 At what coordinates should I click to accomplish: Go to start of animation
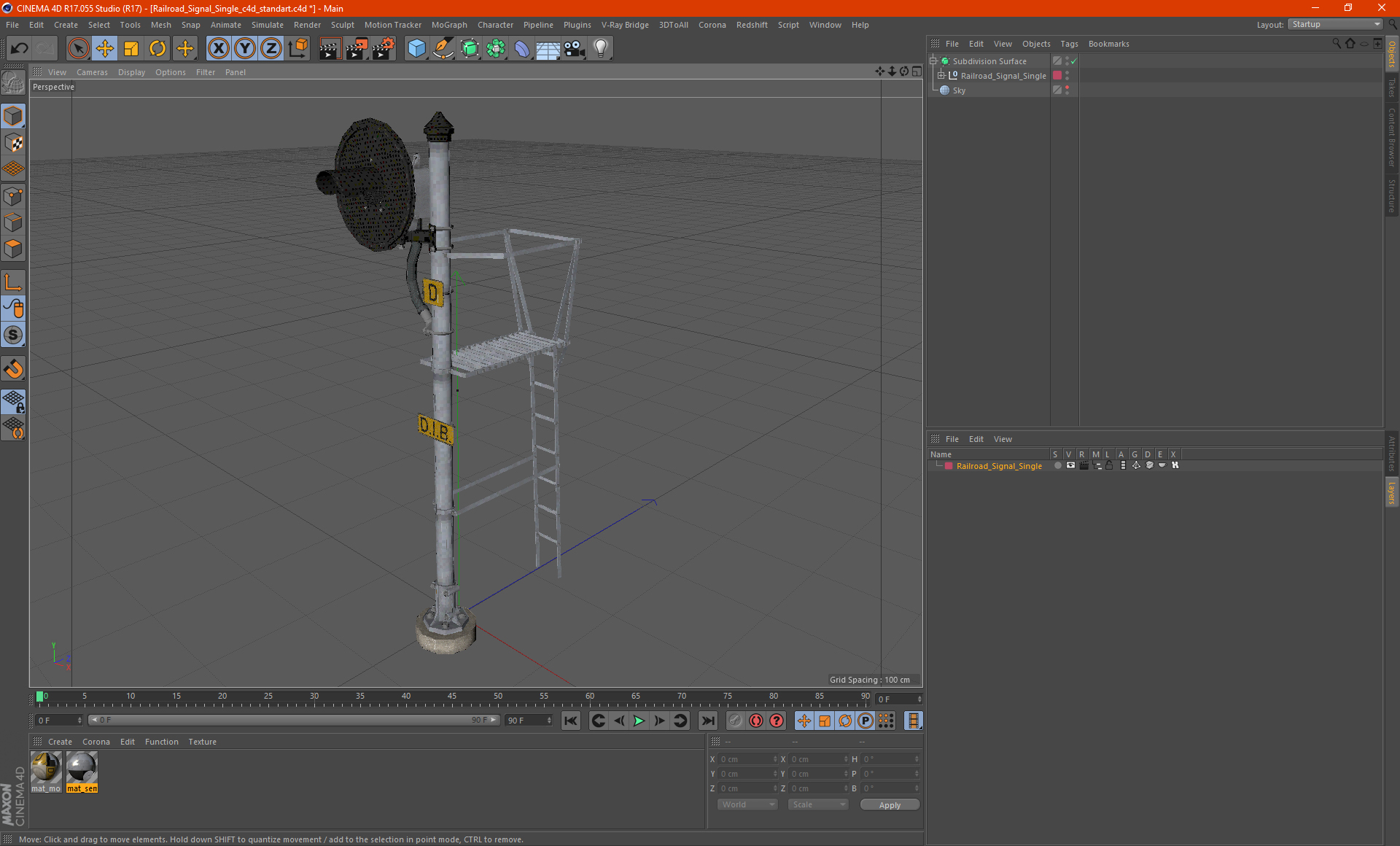click(x=571, y=721)
